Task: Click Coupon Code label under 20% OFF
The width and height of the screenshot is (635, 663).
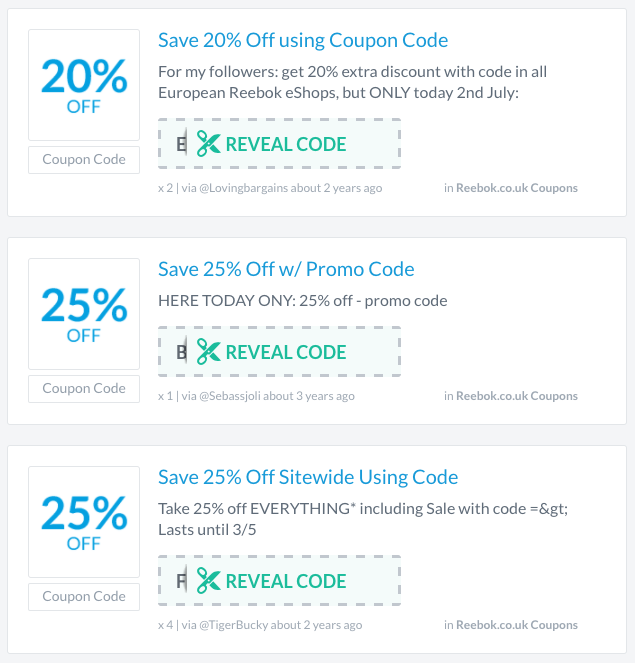Action: pos(84,159)
